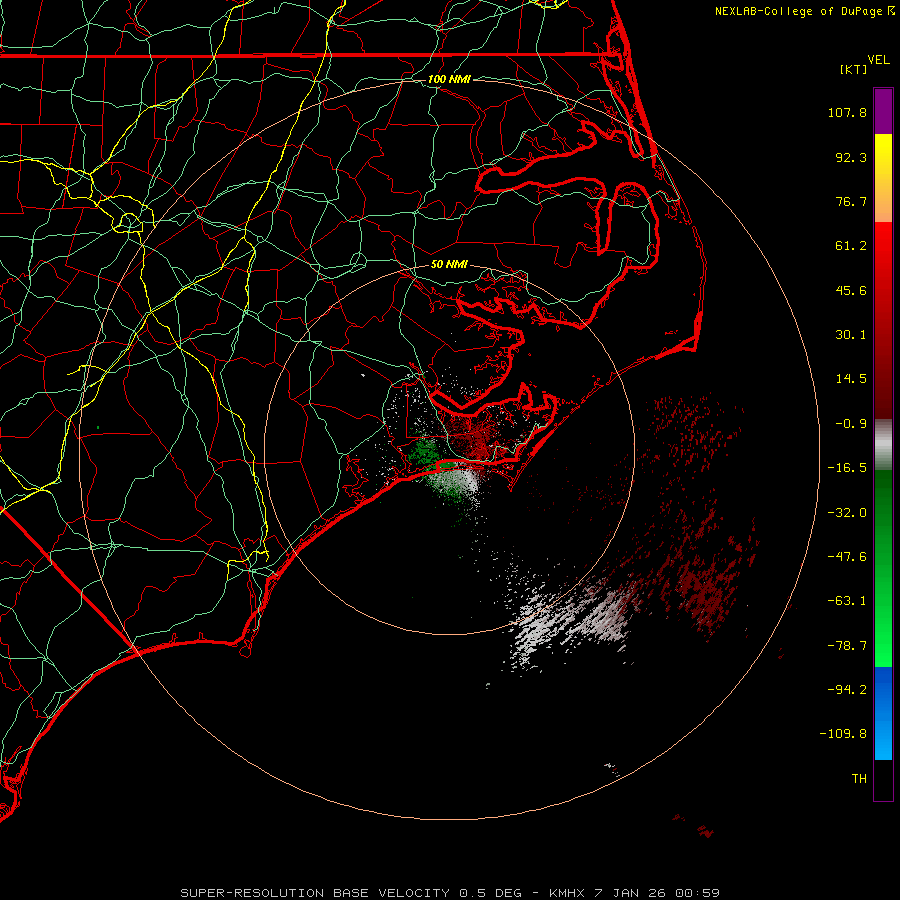Click the -32.0 velocity scale value
This screenshot has height=900, width=900.
(x=847, y=513)
